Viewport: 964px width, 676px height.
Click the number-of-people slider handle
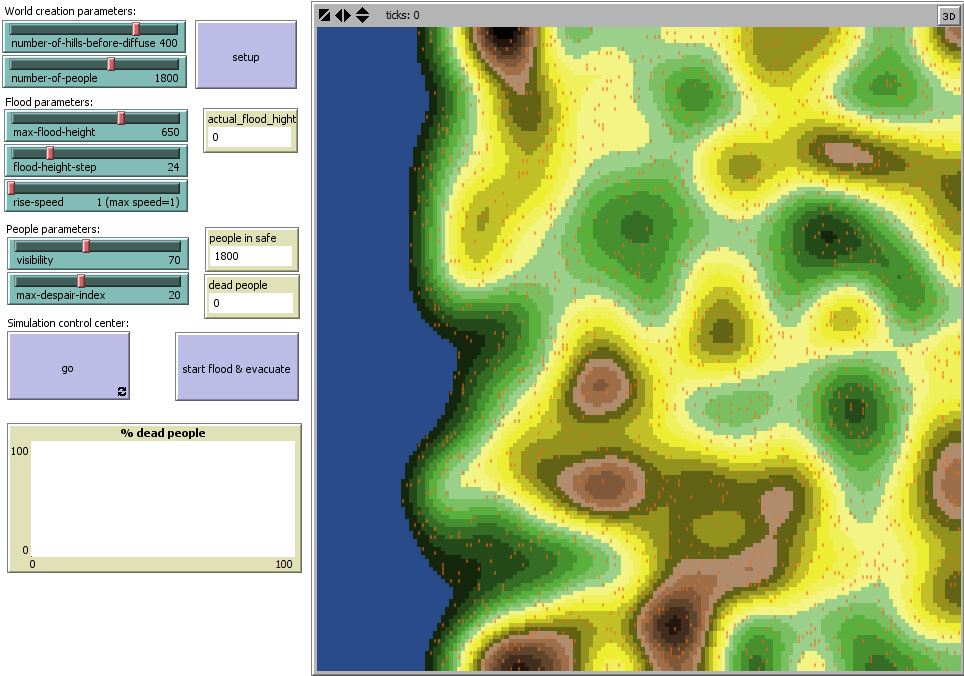(x=111, y=64)
